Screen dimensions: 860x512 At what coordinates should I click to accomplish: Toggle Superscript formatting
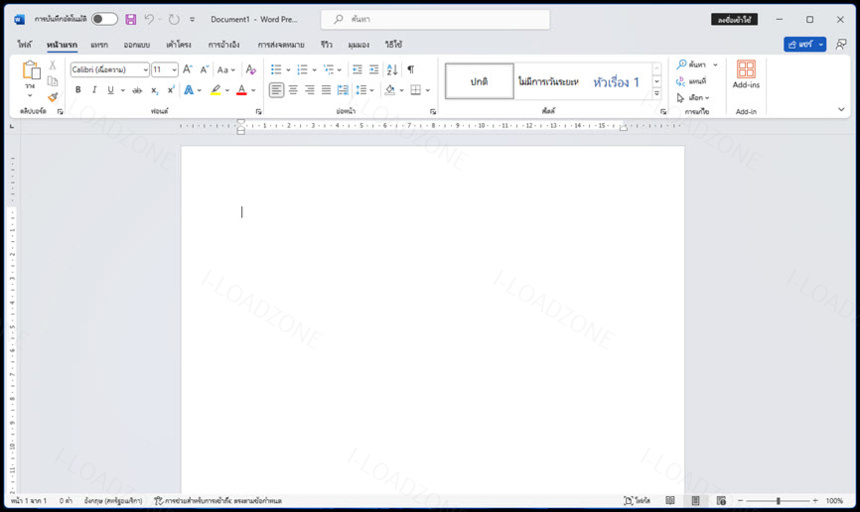171,90
